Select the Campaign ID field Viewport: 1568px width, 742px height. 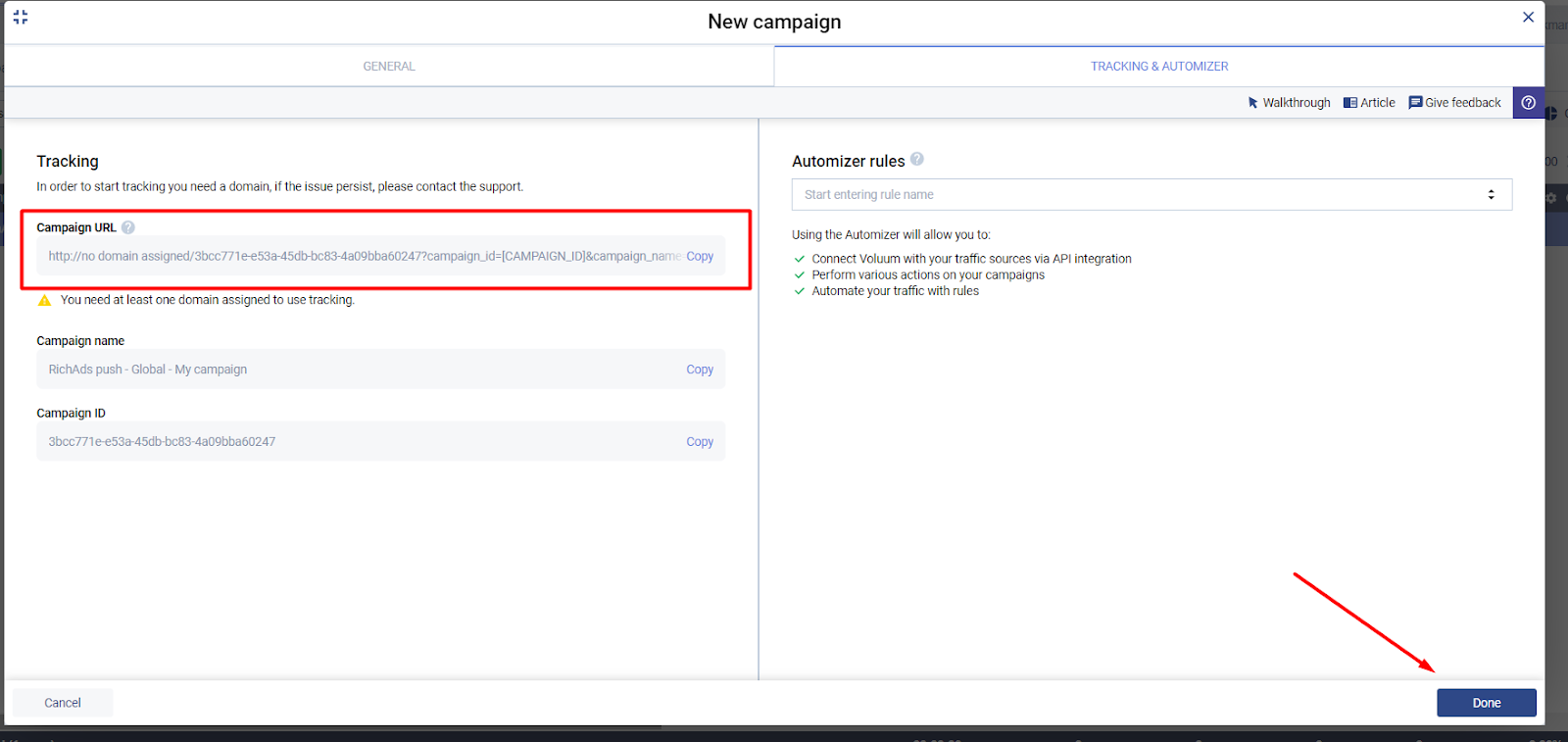[x=381, y=442]
